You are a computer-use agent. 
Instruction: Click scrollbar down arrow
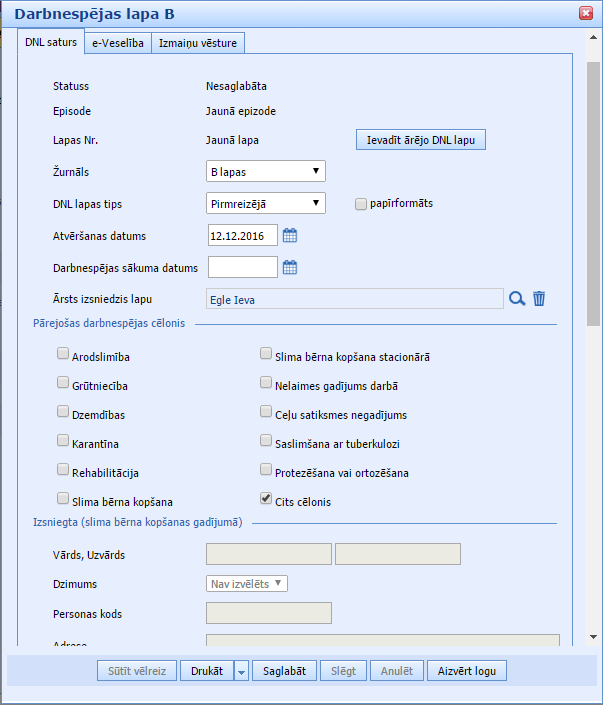coord(593,636)
